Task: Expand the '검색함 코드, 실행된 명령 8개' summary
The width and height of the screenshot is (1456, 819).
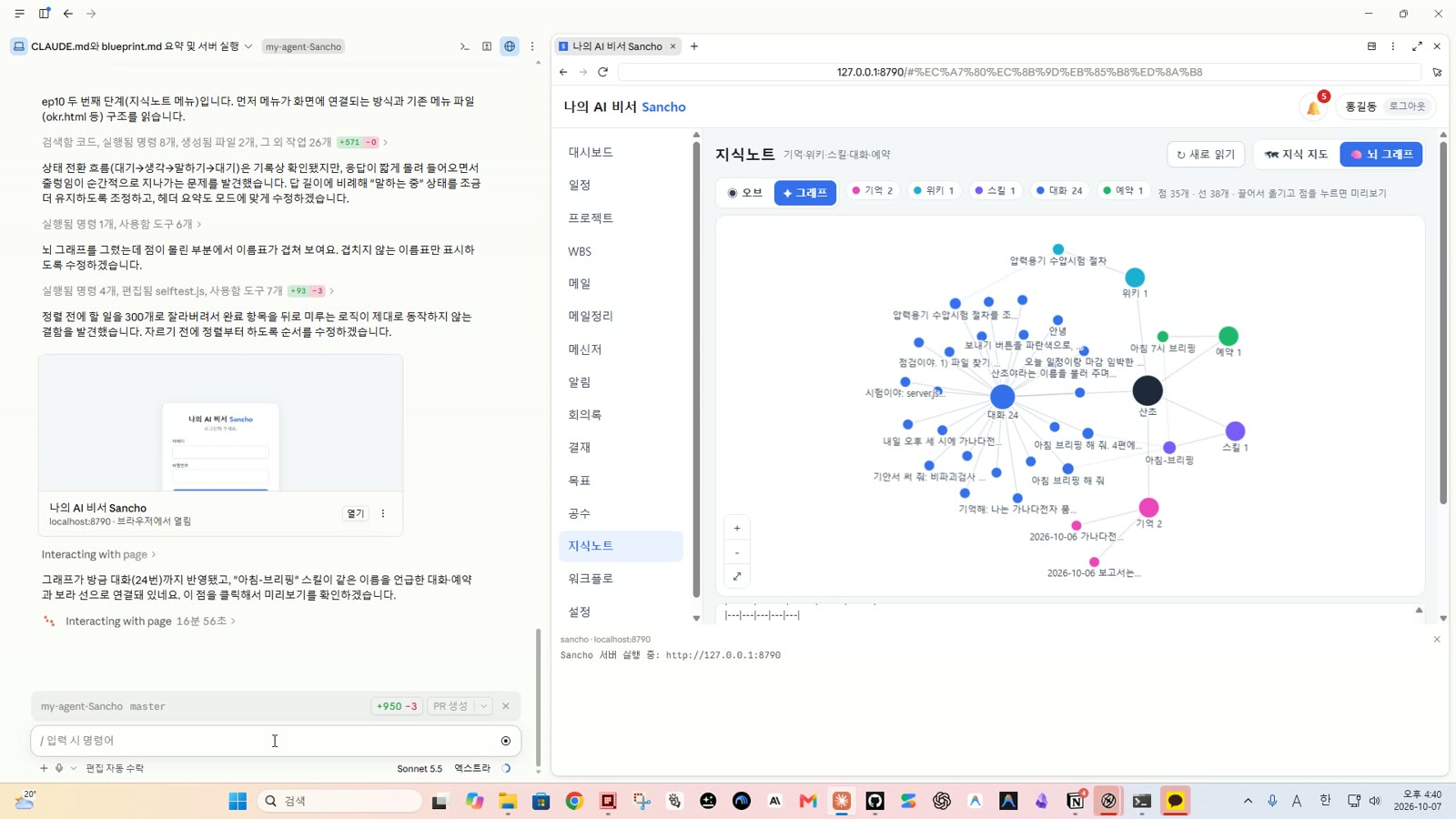Action: pyautogui.click(x=215, y=142)
